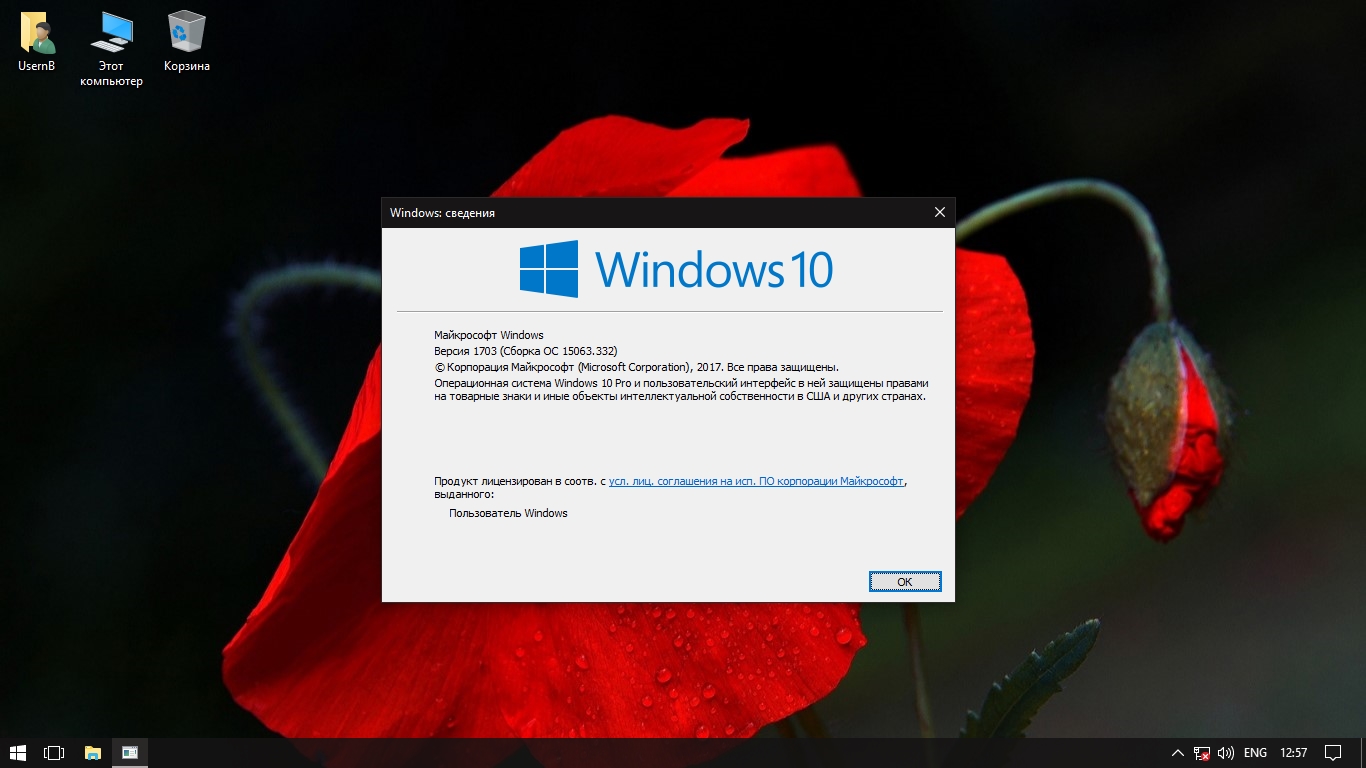
Task: Click the Пользователь Windows text
Action: tap(508, 513)
